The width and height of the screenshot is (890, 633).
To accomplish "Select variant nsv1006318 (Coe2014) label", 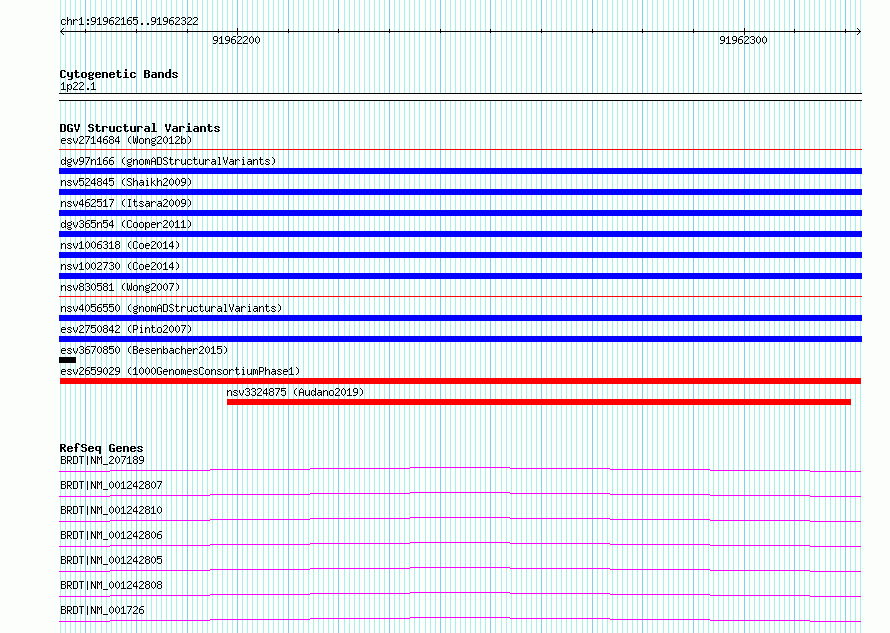I will 120,245.
